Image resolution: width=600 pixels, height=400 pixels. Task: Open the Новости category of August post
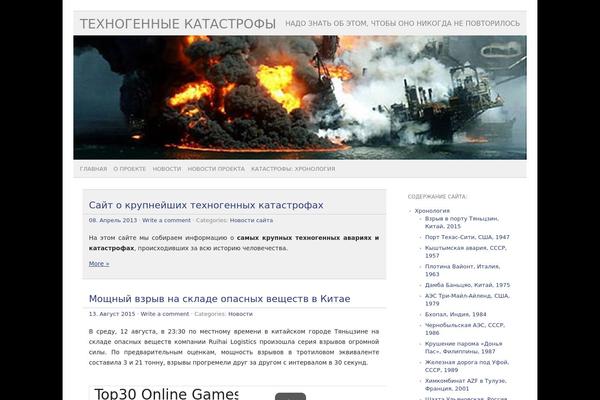click(x=240, y=314)
